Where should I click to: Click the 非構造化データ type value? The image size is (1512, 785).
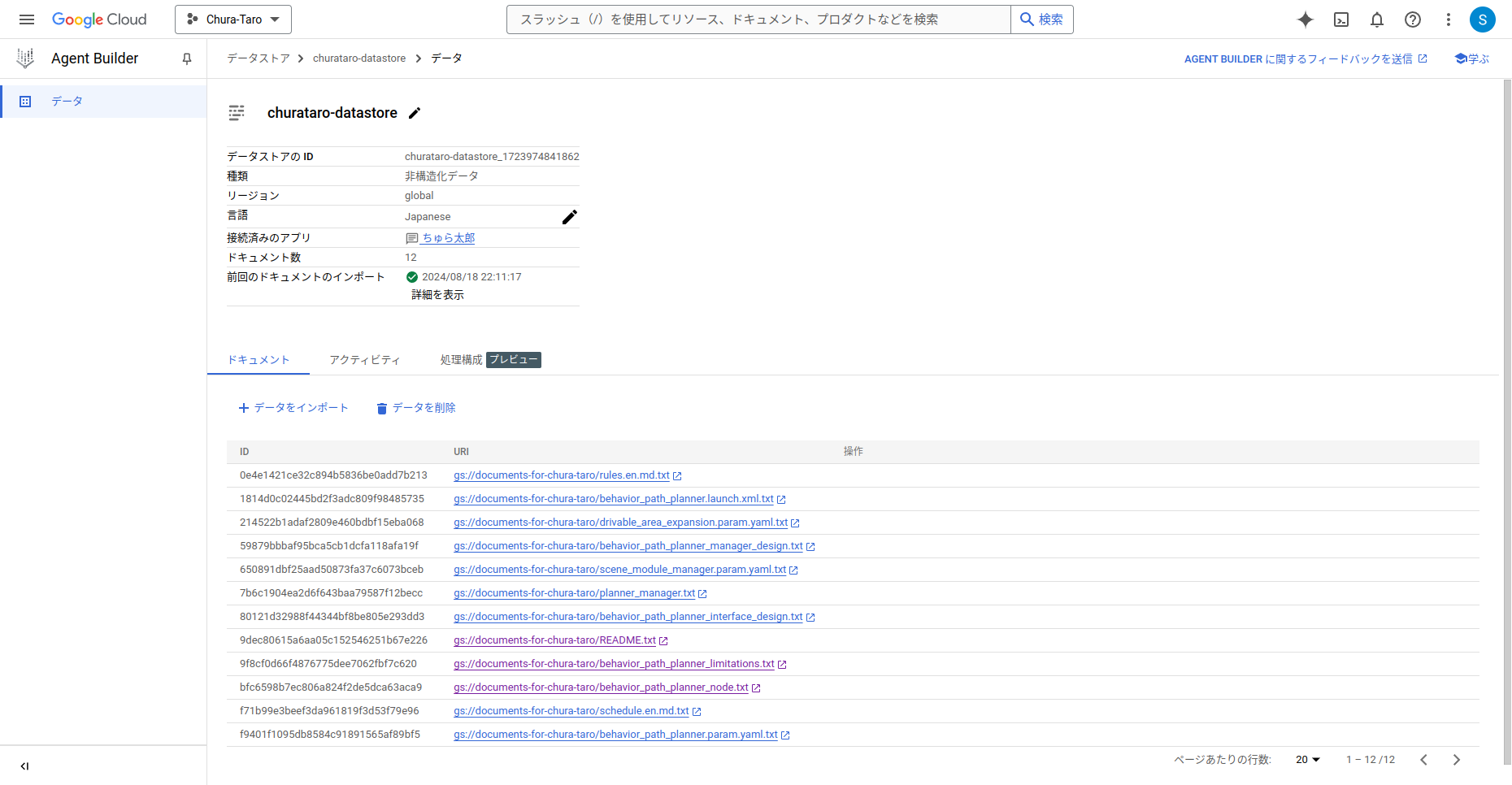[x=441, y=176]
